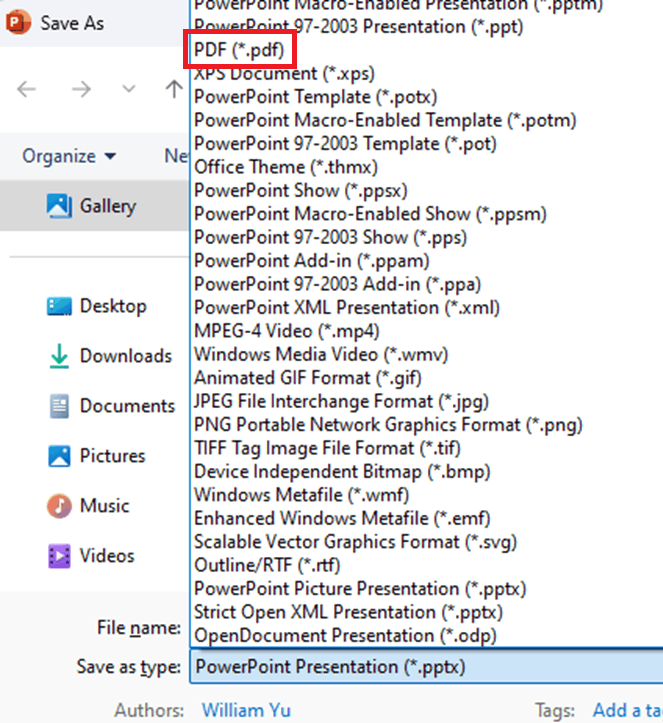The height and width of the screenshot is (723, 663).
Task: Go back with the left arrow button
Action: pos(26,89)
